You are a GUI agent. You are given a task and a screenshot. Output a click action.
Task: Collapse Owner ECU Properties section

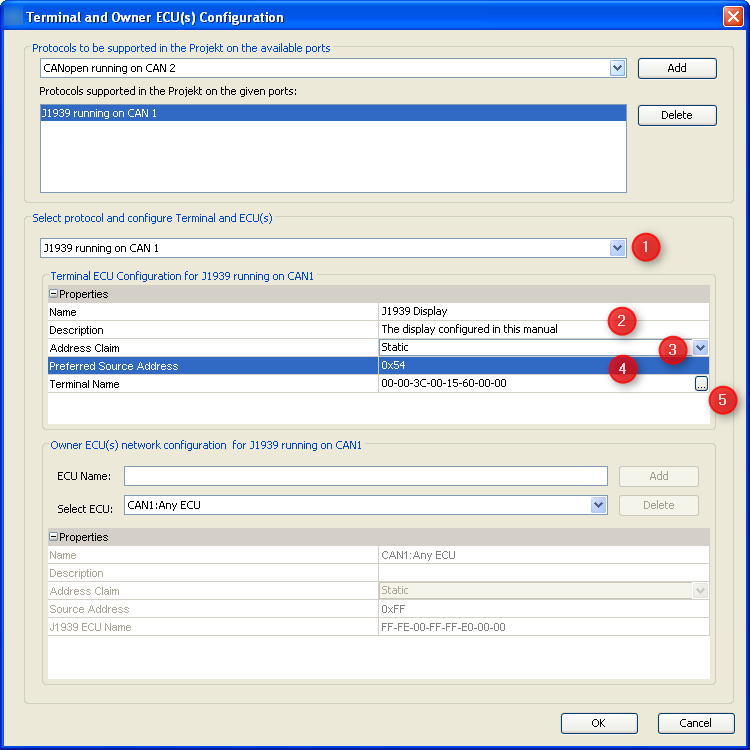54,537
